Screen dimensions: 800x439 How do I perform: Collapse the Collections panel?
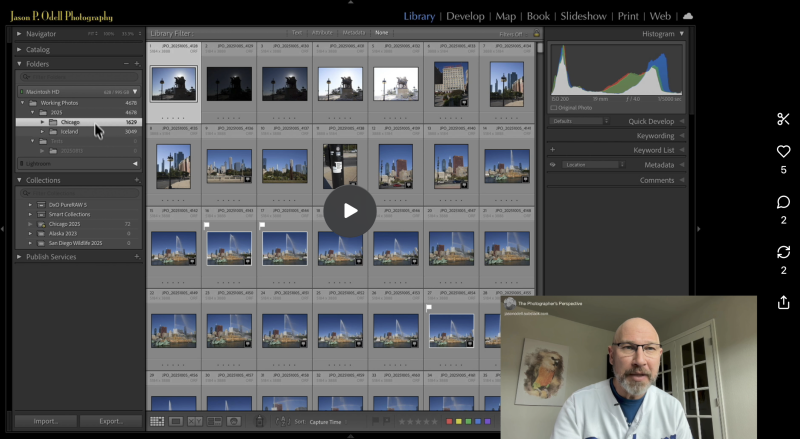(x=19, y=180)
